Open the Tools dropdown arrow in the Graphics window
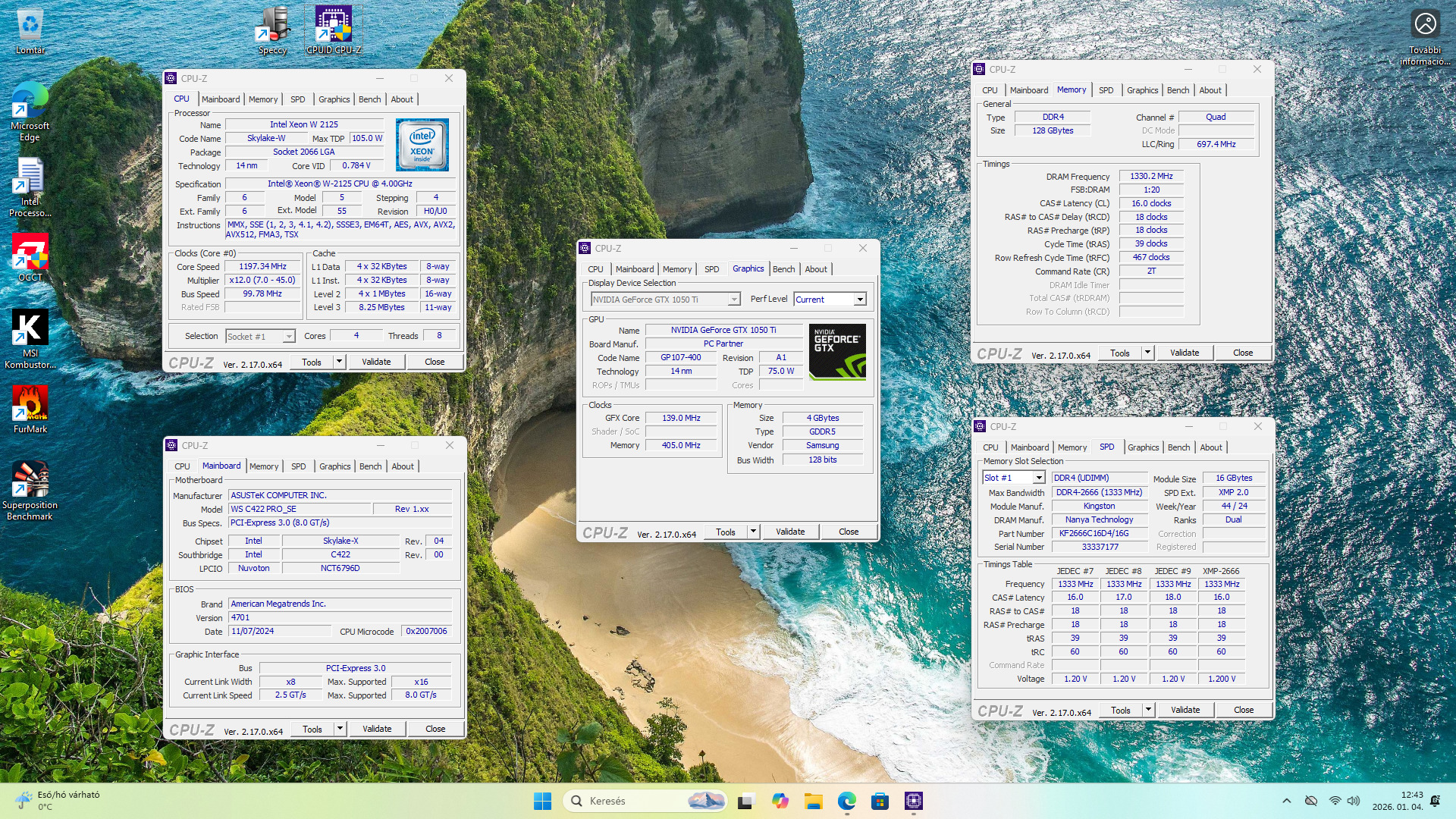Image resolution: width=1456 pixels, height=819 pixels. [753, 532]
